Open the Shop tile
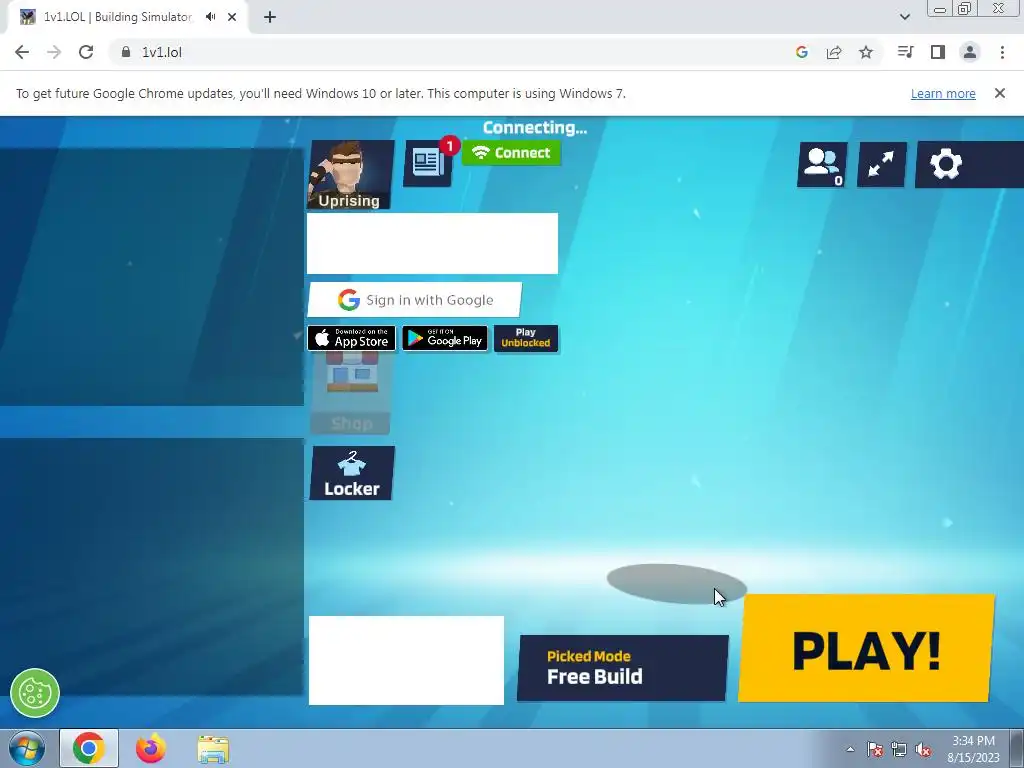This screenshot has width=1024, height=768. click(x=351, y=393)
